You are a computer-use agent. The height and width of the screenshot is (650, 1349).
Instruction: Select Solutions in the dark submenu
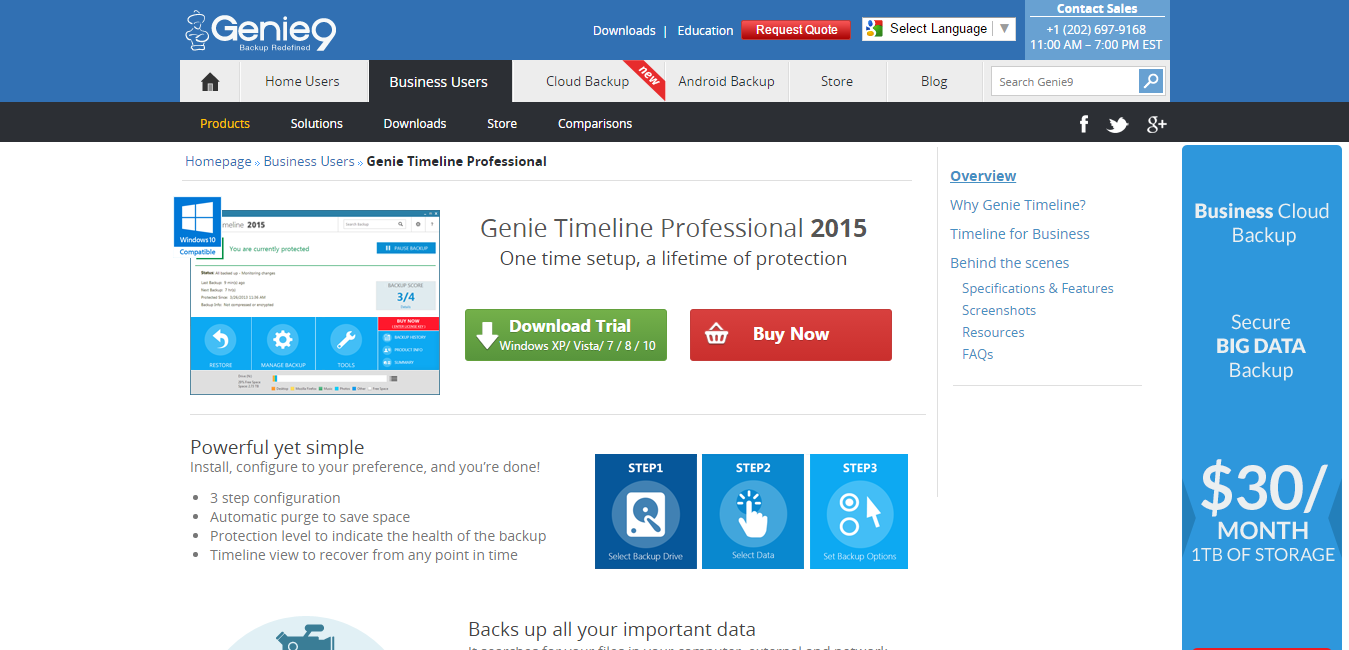tap(317, 124)
